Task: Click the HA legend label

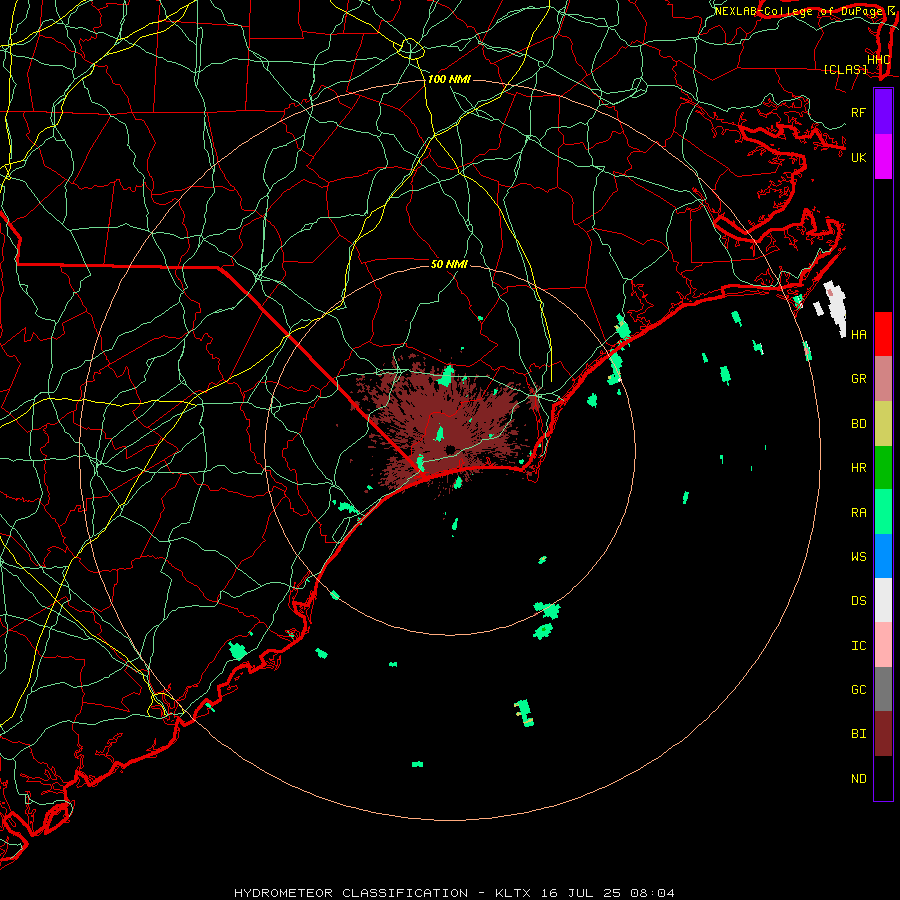Action: click(x=858, y=334)
